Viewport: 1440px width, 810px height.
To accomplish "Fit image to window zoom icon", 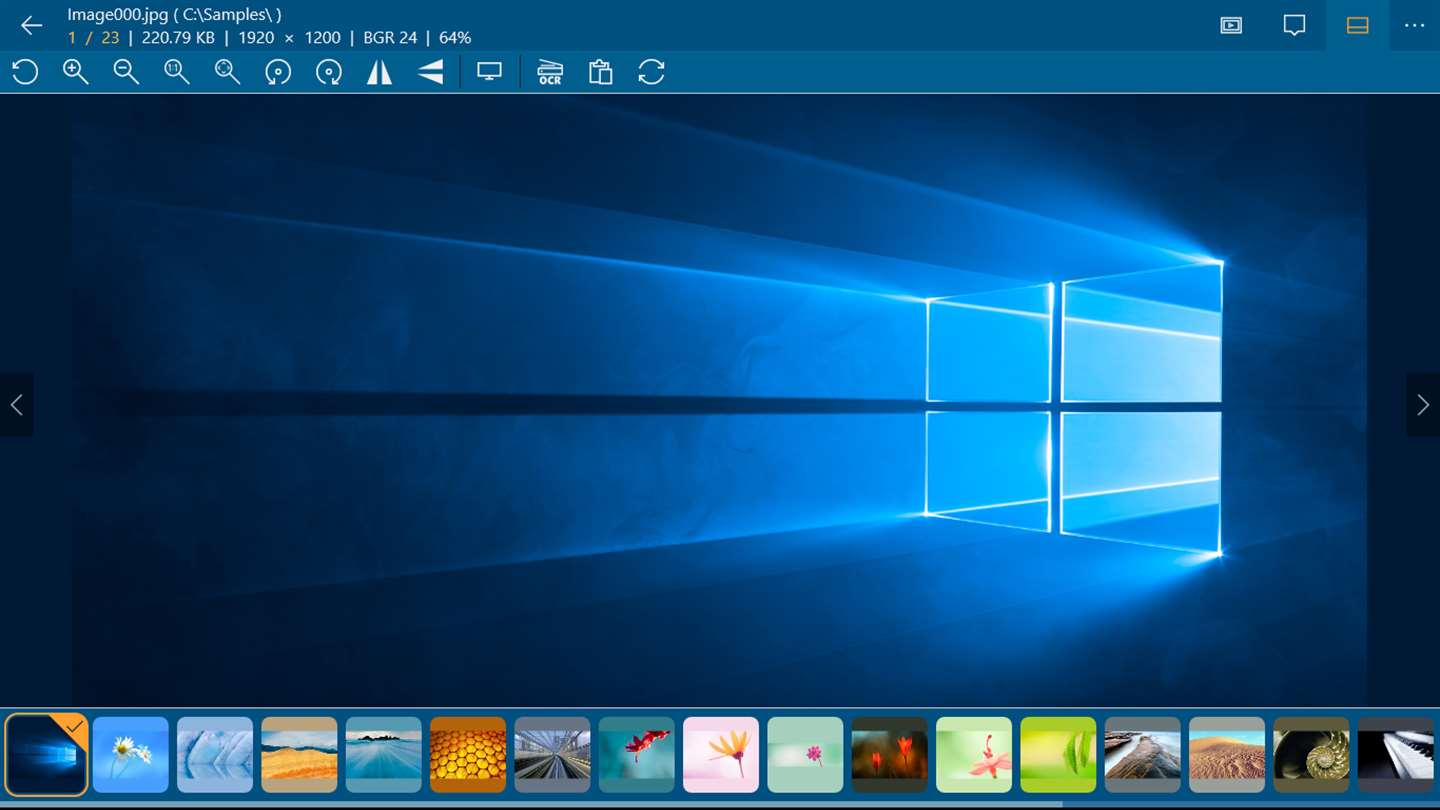I will point(228,72).
